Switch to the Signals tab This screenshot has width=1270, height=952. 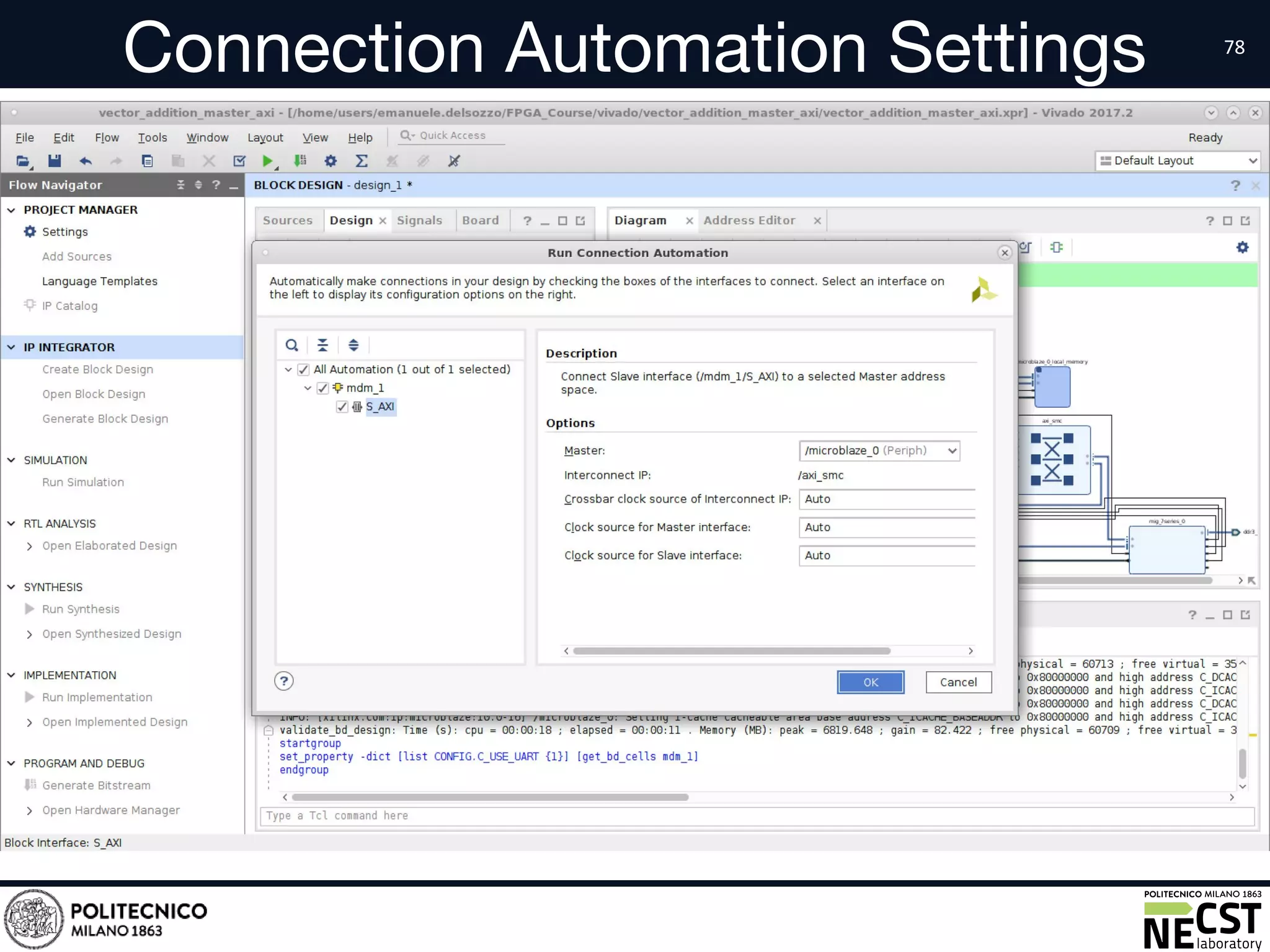[x=420, y=221]
